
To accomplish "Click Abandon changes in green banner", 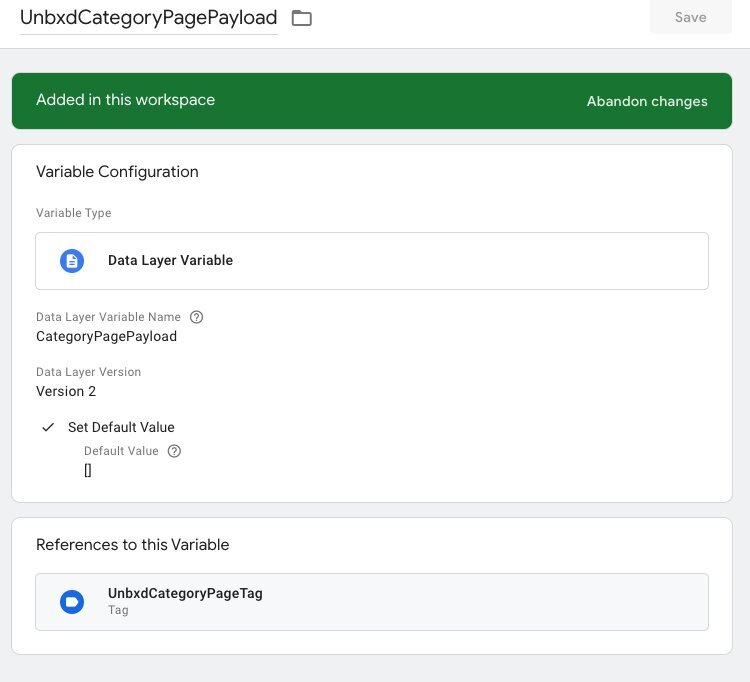I will click(x=647, y=101).
